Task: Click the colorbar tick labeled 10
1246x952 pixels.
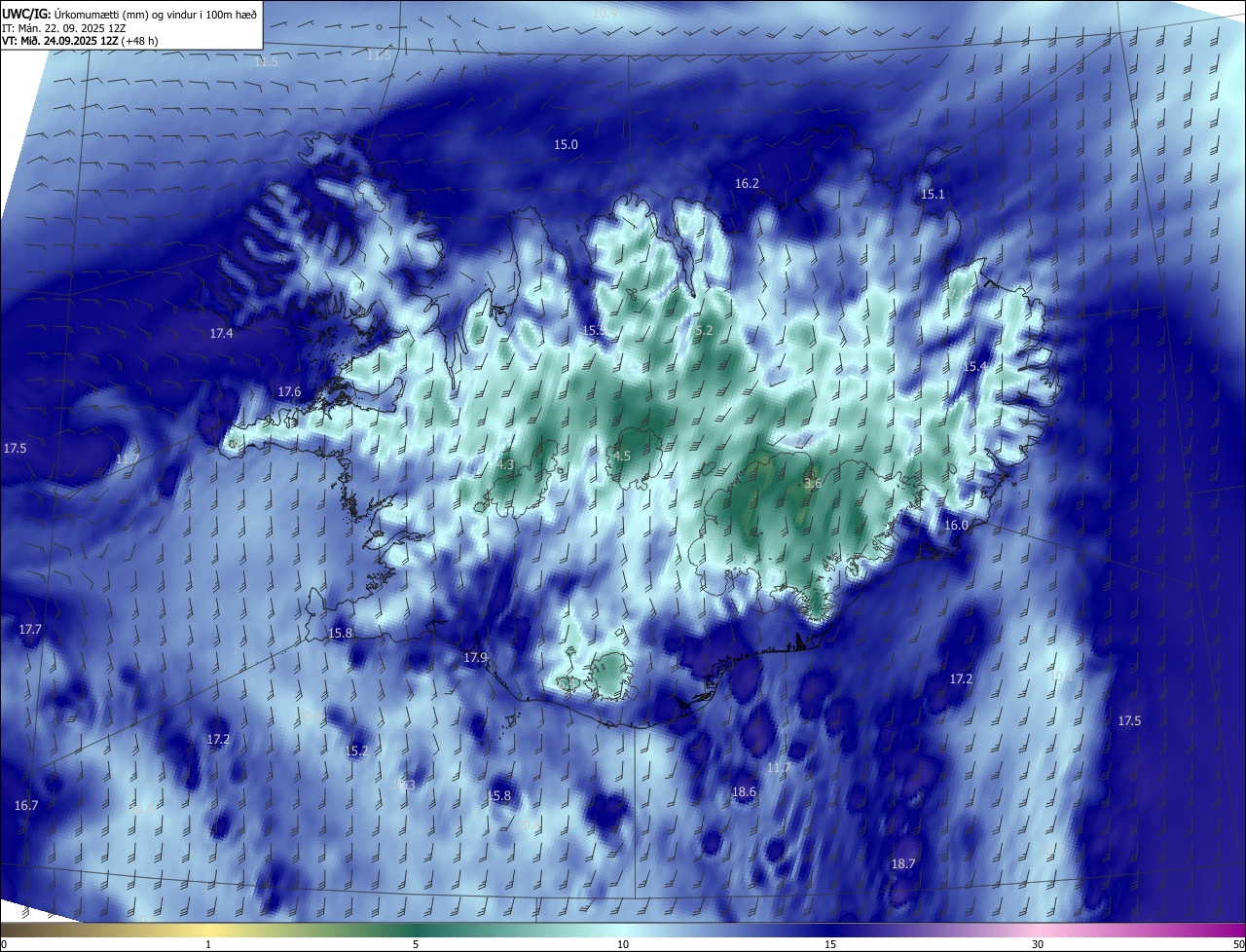Action: [623, 944]
